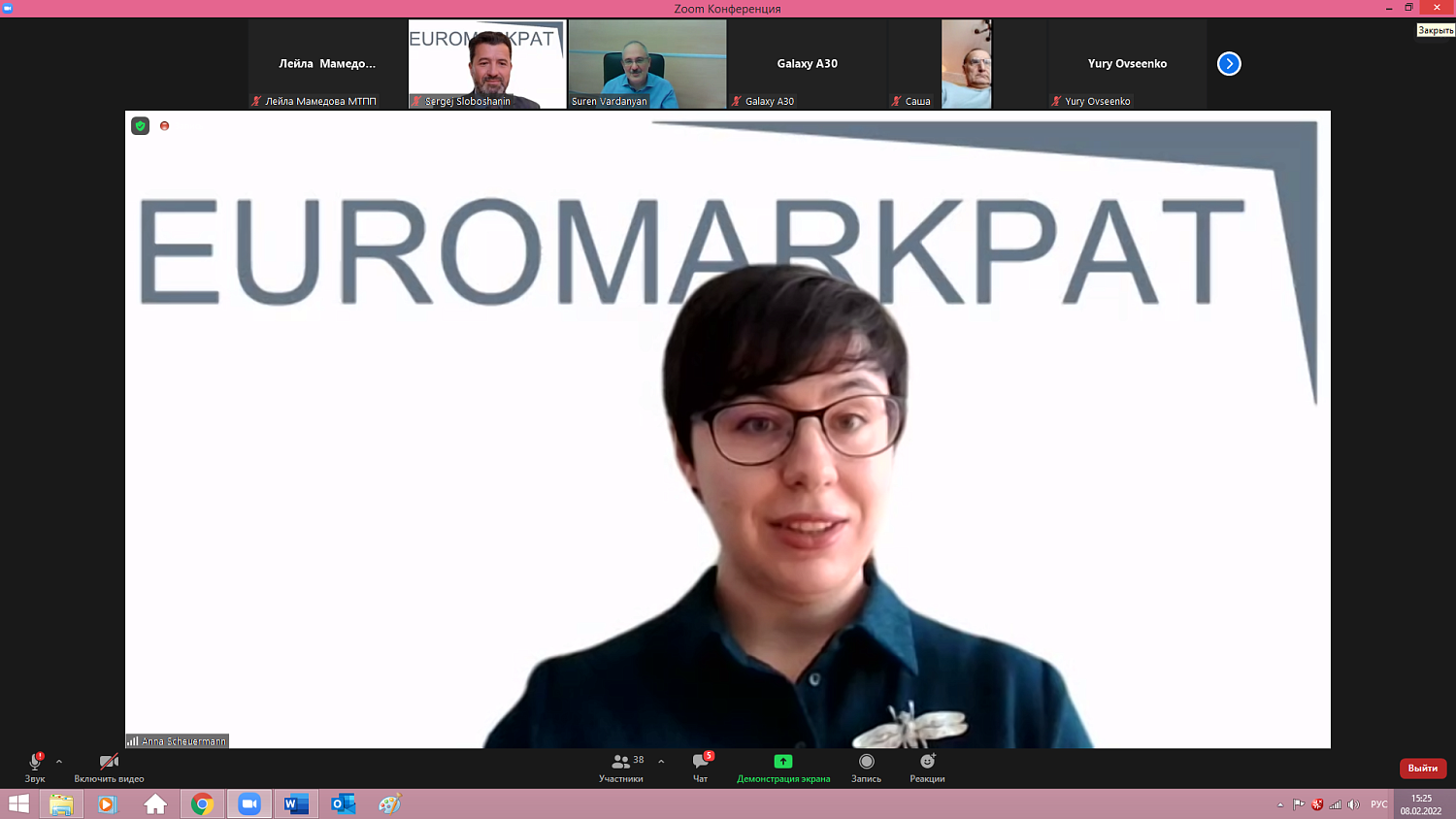The width and height of the screenshot is (1456, 819).
Task: Open Paint from the taskbar
Action: [x=390, y=804]
